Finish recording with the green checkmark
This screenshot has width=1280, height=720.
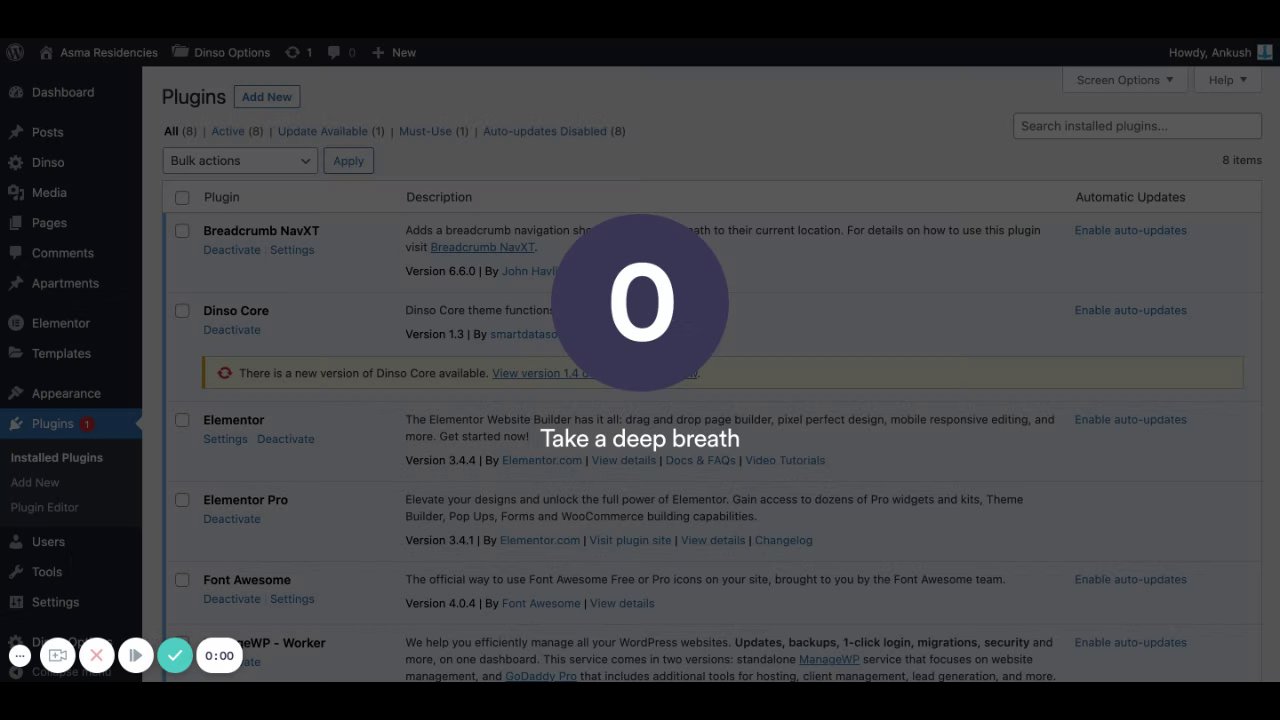click(x=175, y=656)
